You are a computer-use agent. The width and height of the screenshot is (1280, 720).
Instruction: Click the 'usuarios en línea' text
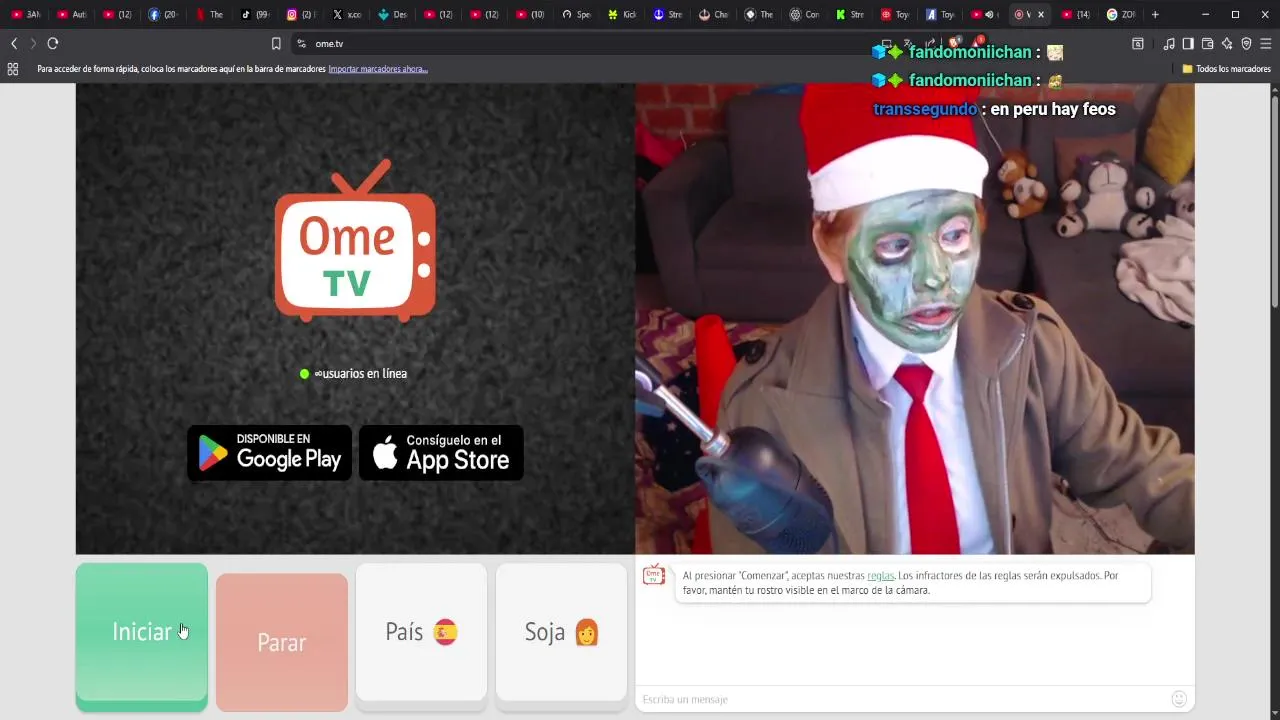(360, 373)
